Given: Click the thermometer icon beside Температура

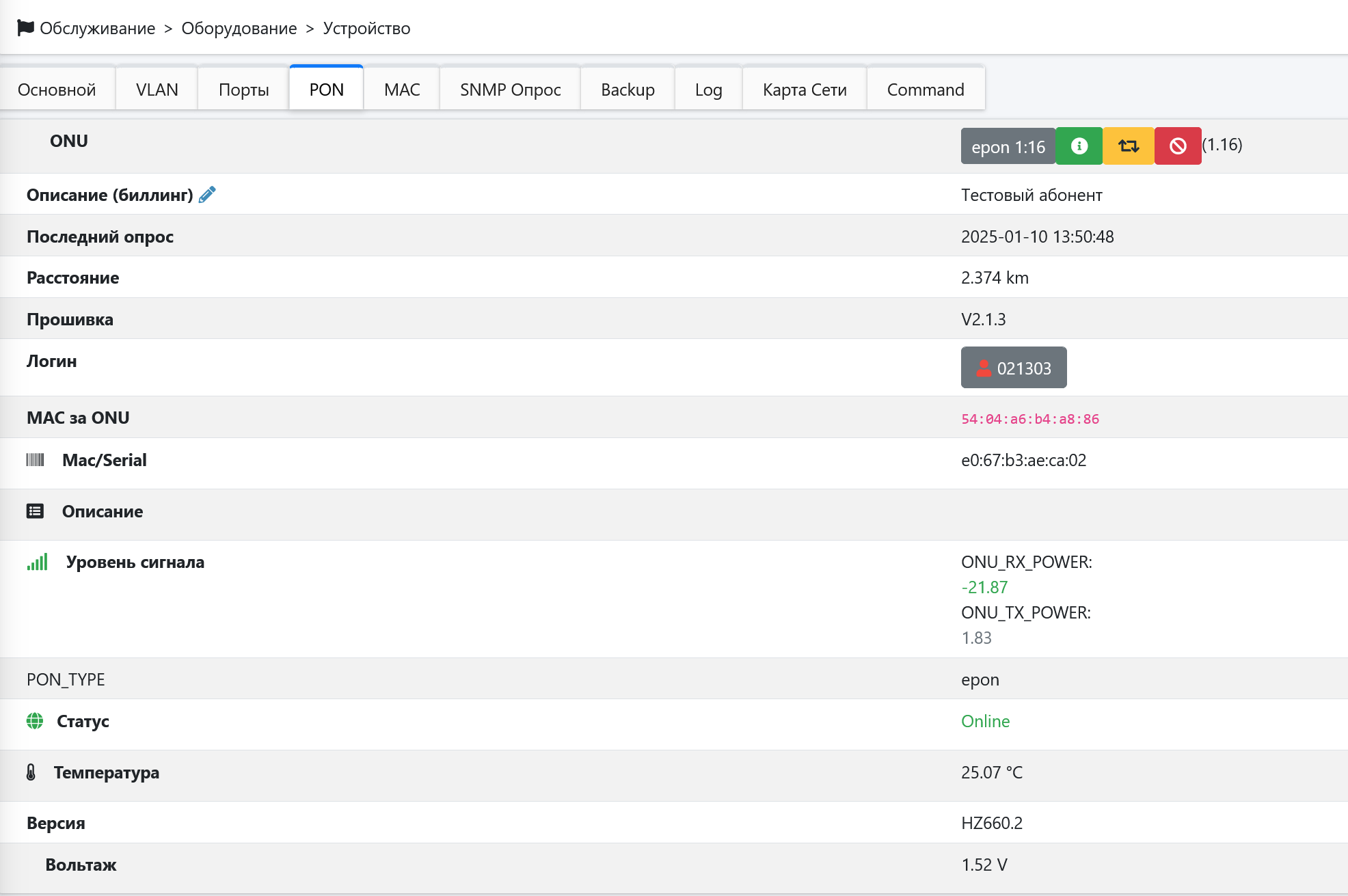Looking at the screenshot, I should 31,772.
